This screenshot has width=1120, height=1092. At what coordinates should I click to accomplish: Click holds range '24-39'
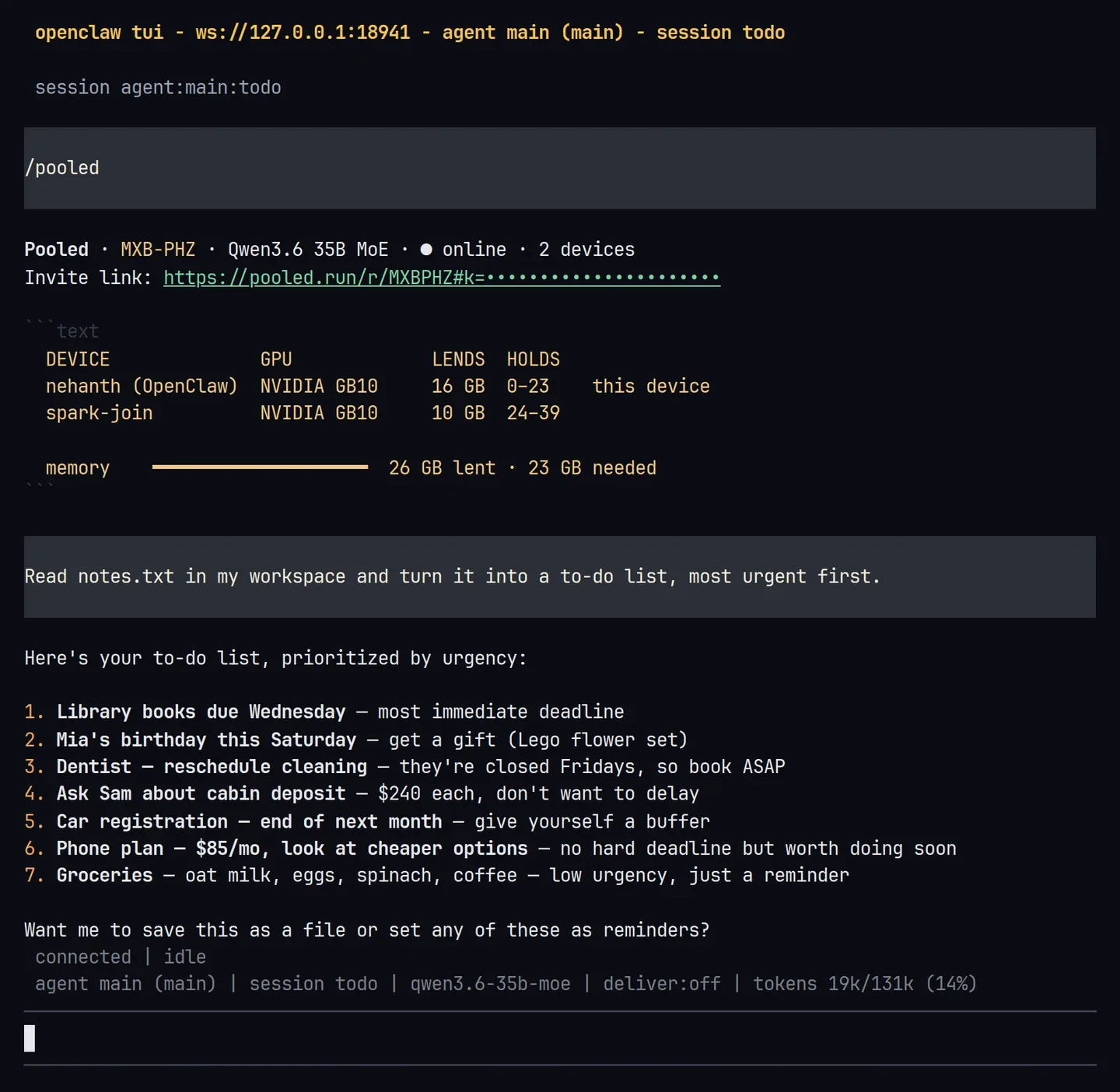click(534, 413)
